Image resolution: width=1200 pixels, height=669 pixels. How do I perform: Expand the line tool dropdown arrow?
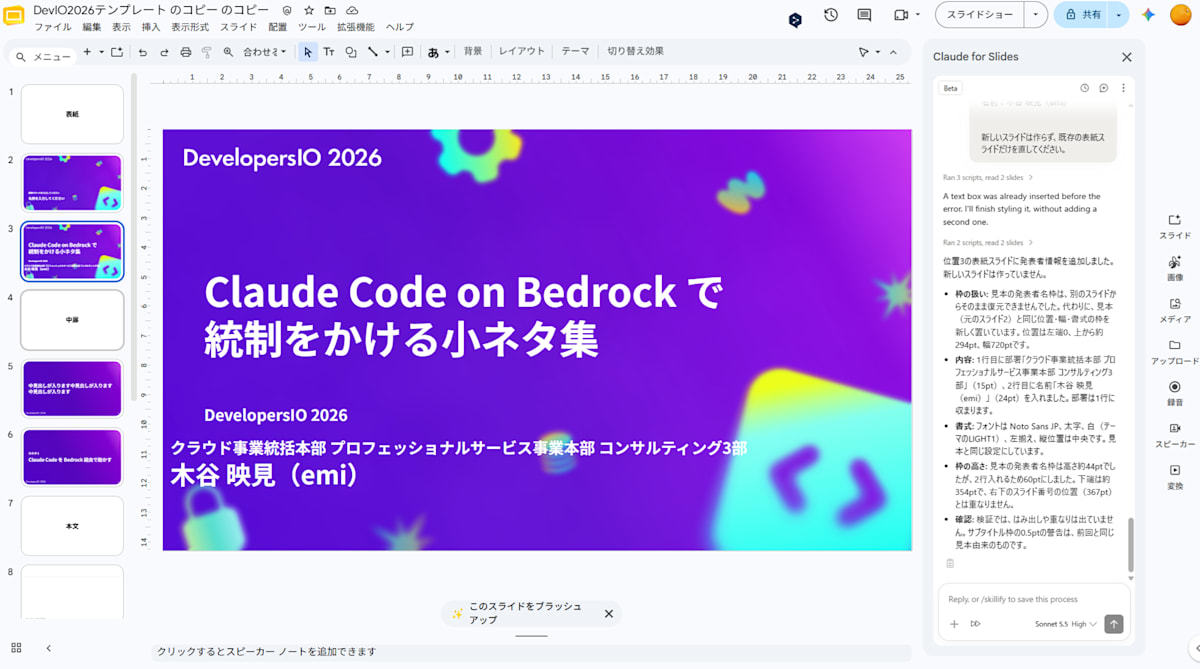(387, 52)
